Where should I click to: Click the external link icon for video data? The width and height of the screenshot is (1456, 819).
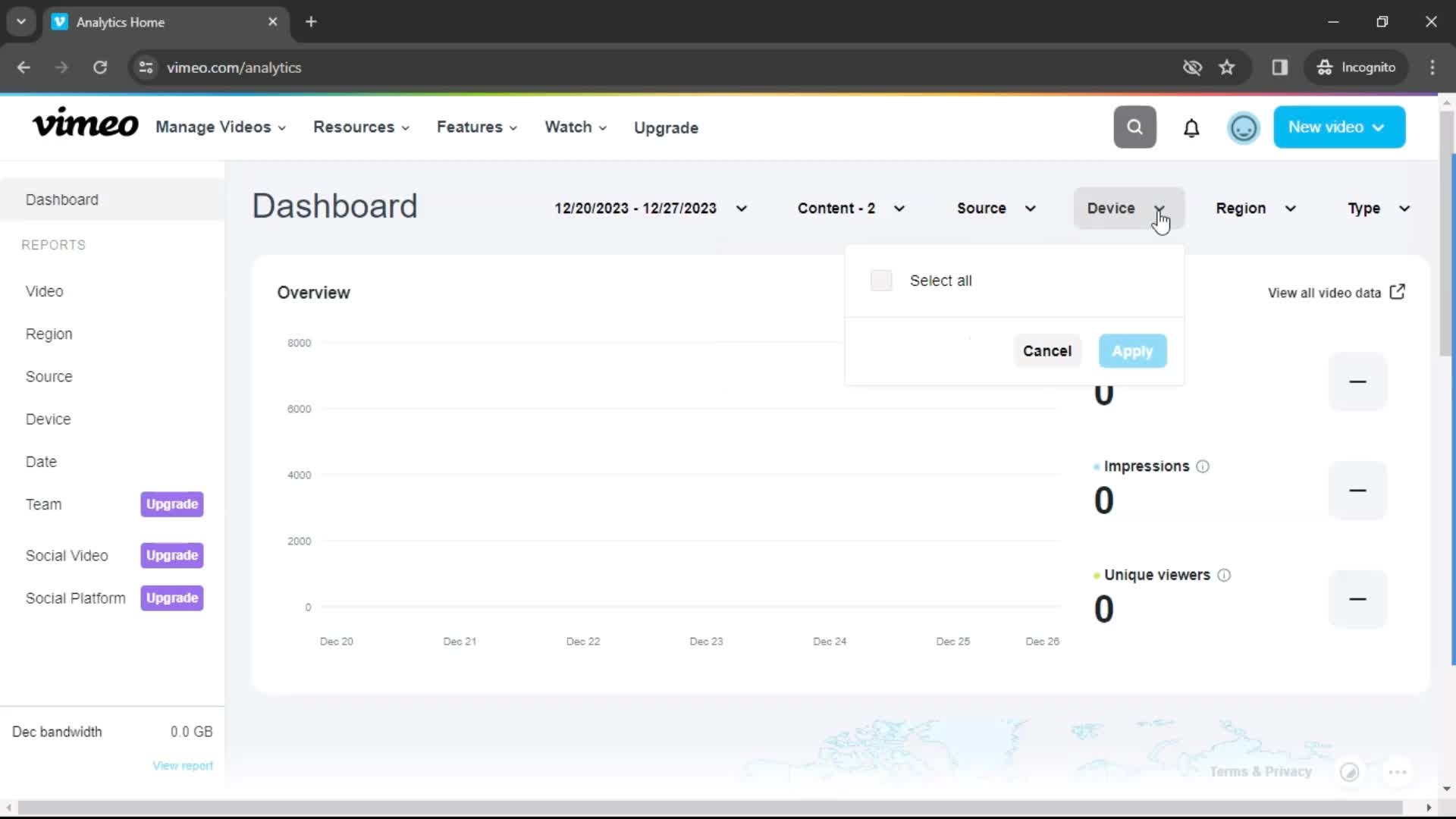point(1399,292)
